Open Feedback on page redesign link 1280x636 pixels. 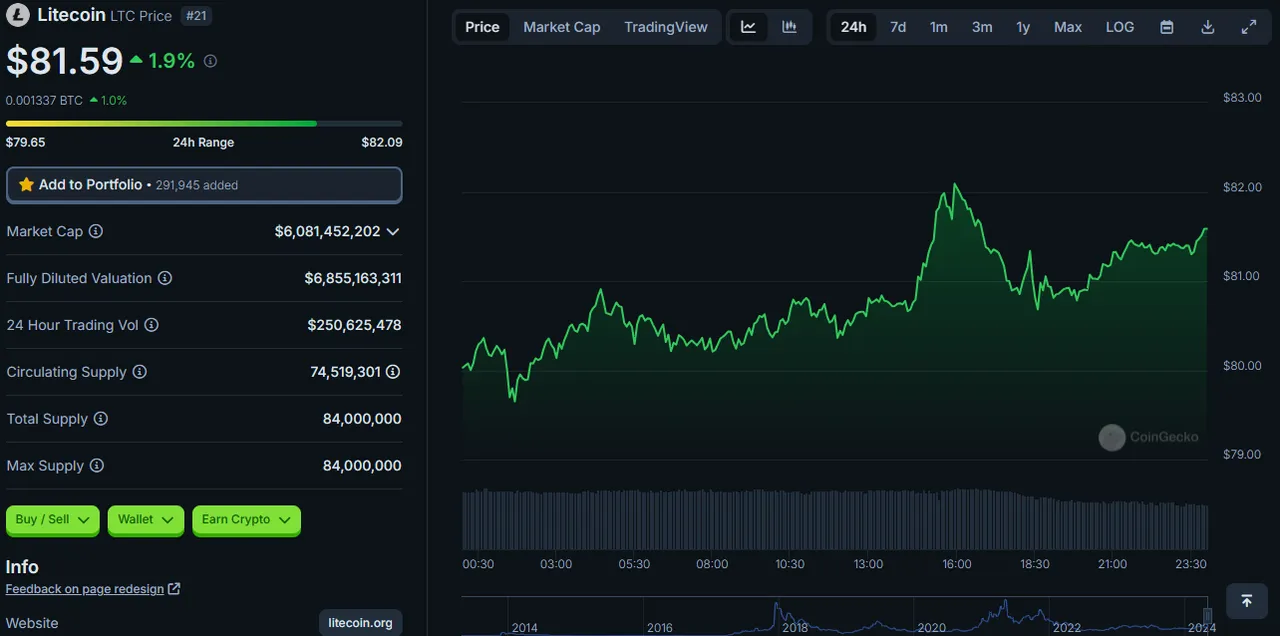click(x=85, y=589)
